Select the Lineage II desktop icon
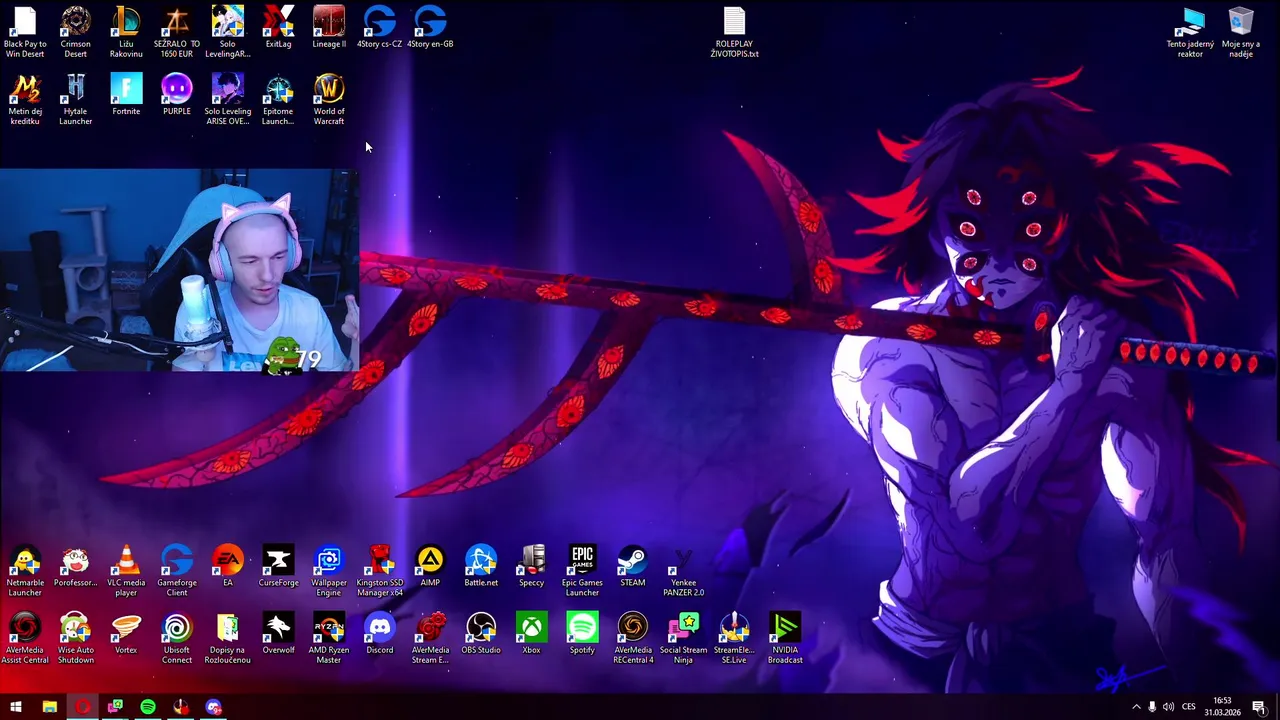Screen dimensions: 1280x720 tap(329, 28)
